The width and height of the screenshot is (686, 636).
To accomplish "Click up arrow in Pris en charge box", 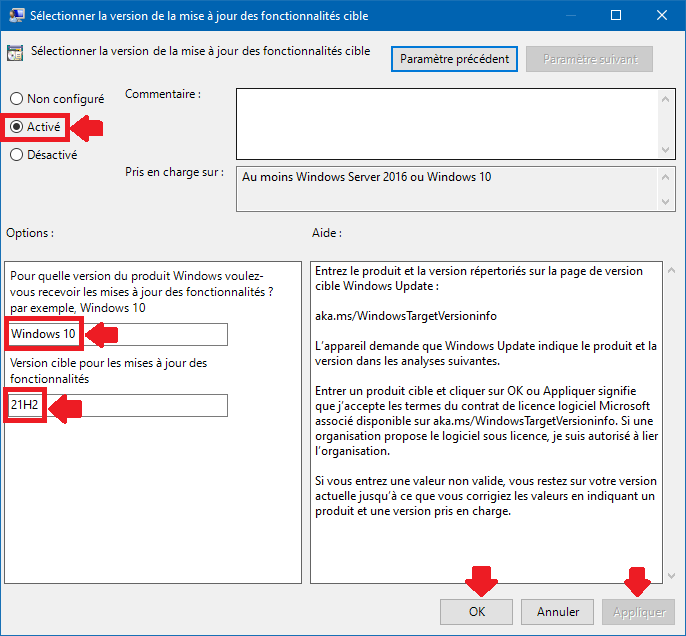I will 665,177.
